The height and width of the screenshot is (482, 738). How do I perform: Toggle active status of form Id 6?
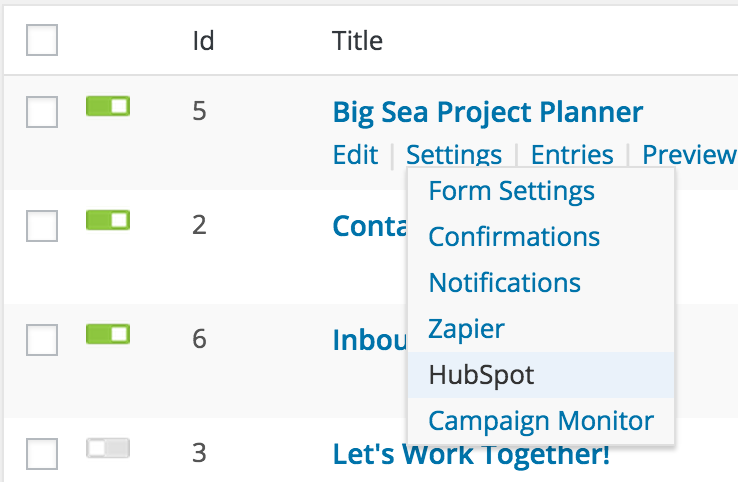pos(108,333)
